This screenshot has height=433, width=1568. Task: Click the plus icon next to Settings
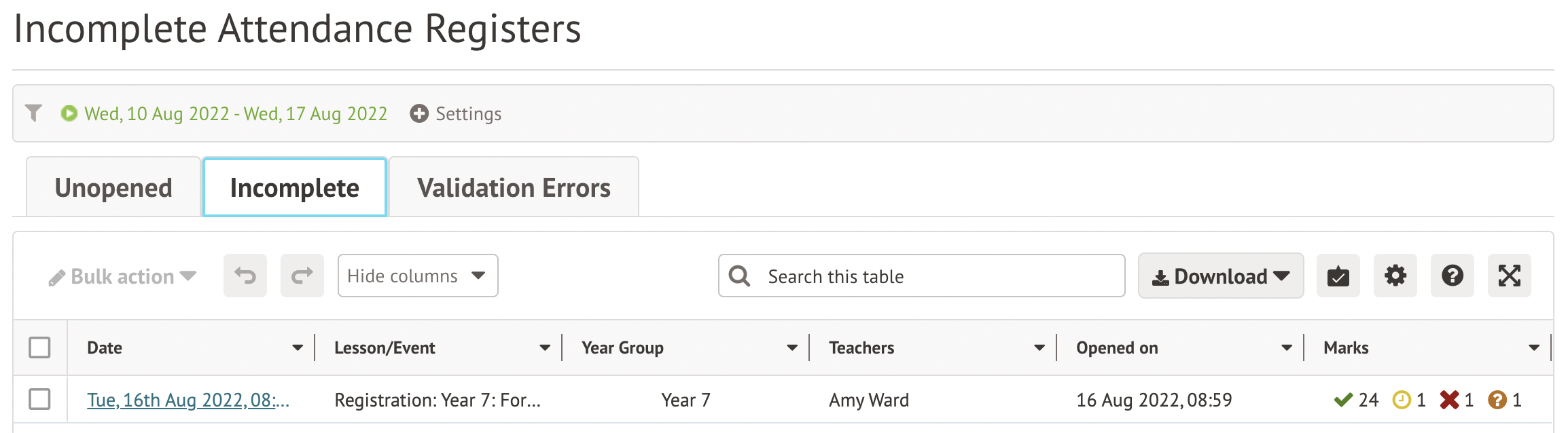pyautogui.click(x=419, y=113)
